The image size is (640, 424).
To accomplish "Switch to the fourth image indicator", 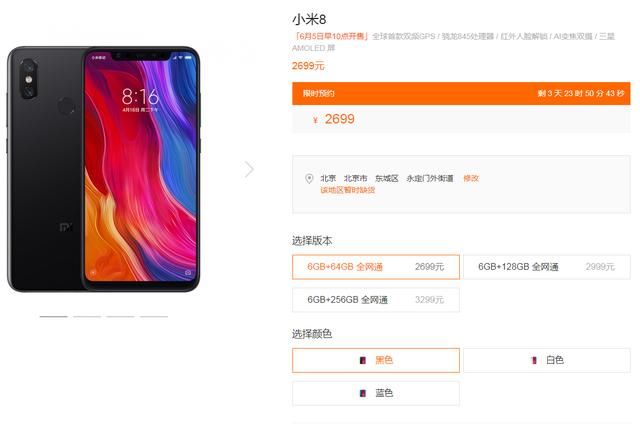I will [154, 316].
